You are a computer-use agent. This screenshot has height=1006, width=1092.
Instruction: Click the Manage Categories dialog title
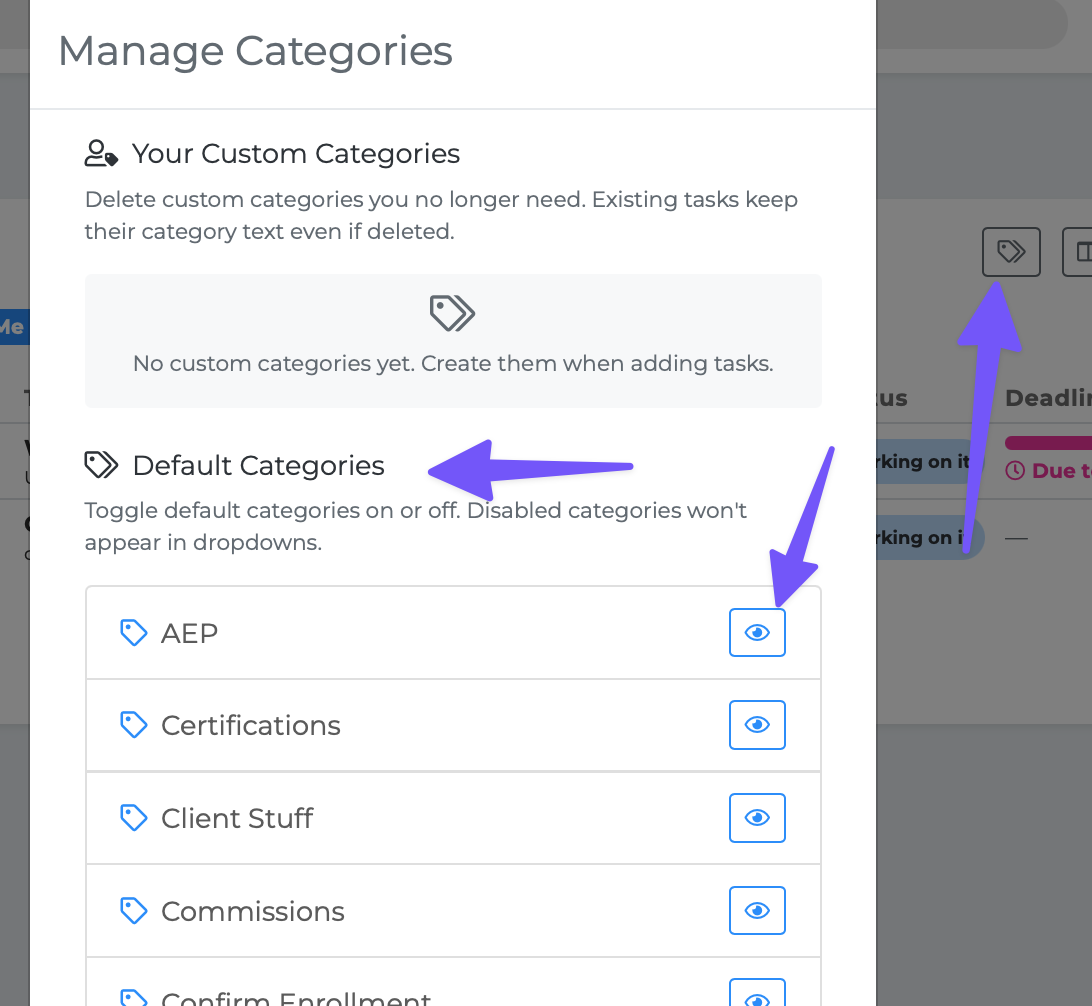click(255, 51)
